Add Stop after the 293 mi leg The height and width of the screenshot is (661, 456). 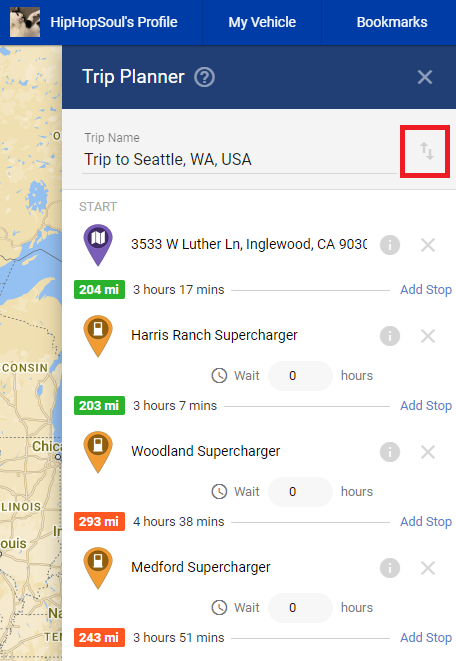coord(426,521)
